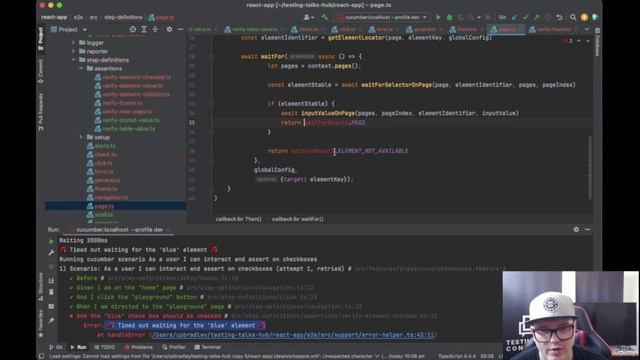Screen dimensions: 640x360
Task: Click 'callback for waitFor()' editor breadcrumb
Action: pos(298,219)
